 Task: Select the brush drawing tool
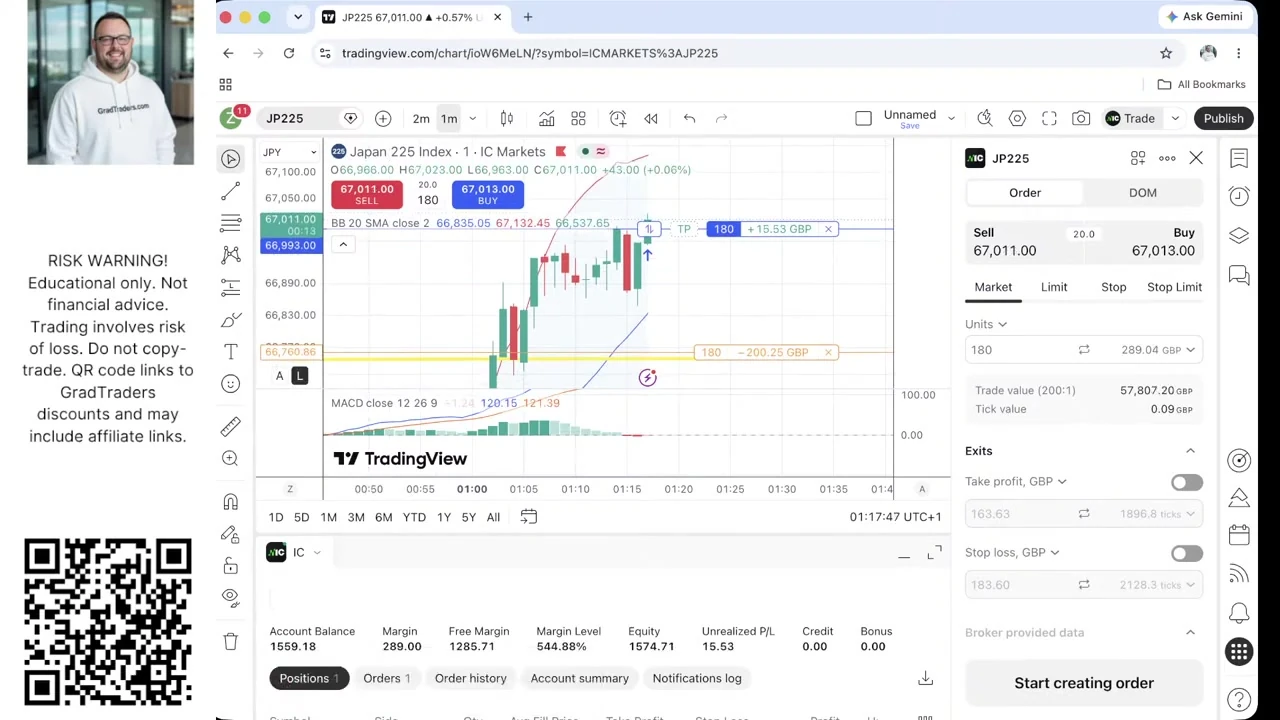pos(231,320)
